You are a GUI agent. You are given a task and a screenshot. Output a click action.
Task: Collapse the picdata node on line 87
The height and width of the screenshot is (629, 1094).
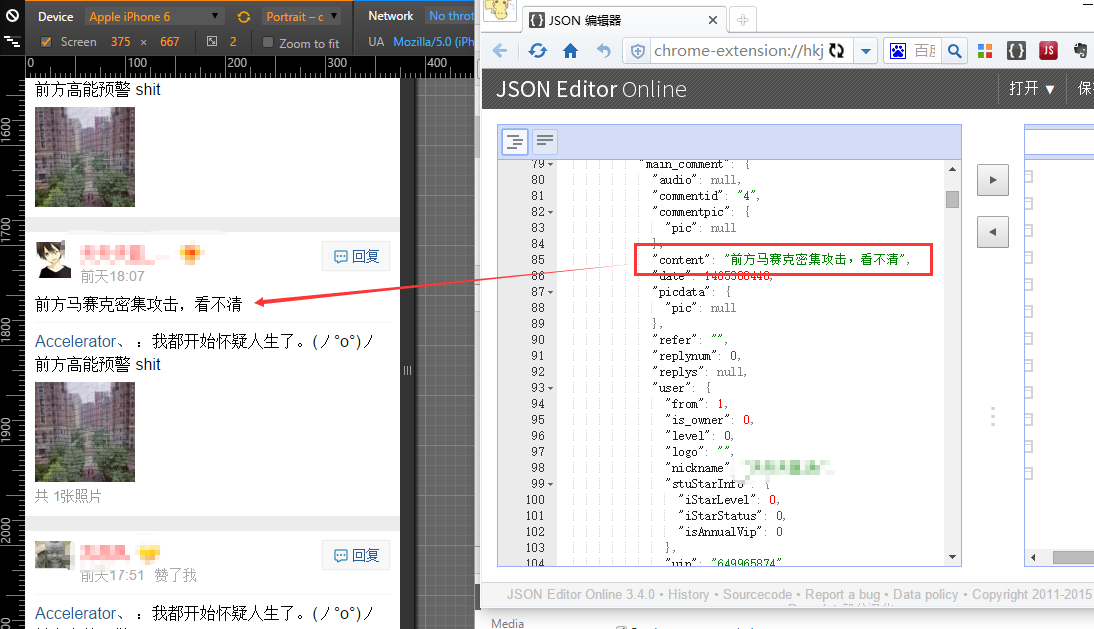coord(550,292)
